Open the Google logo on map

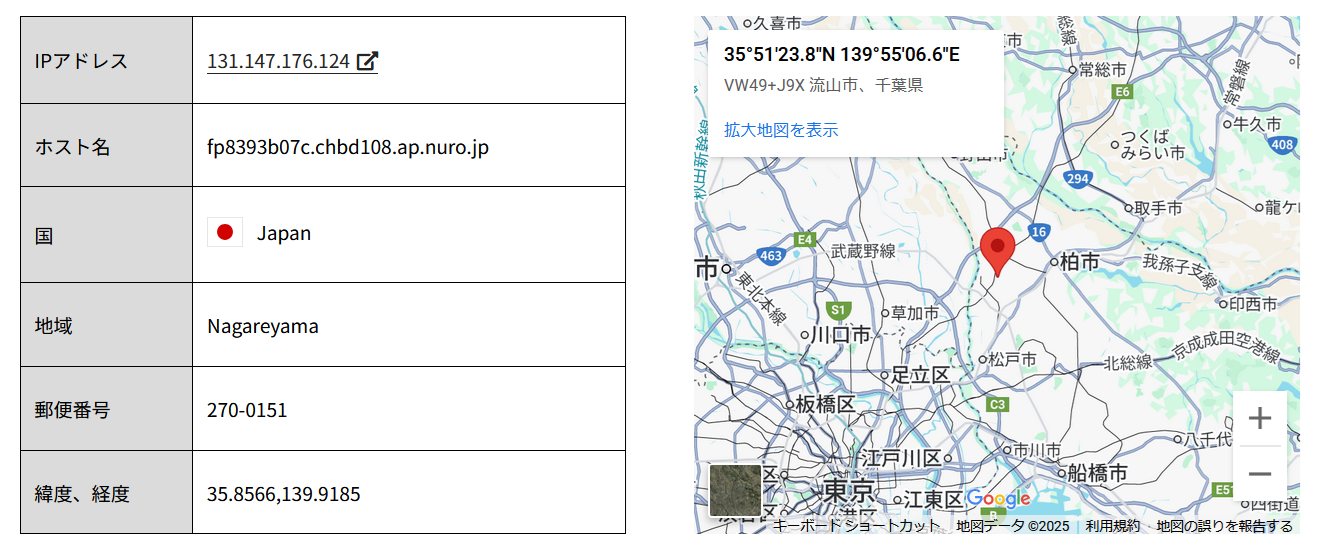pyautogui.click(x=998, y=499)
